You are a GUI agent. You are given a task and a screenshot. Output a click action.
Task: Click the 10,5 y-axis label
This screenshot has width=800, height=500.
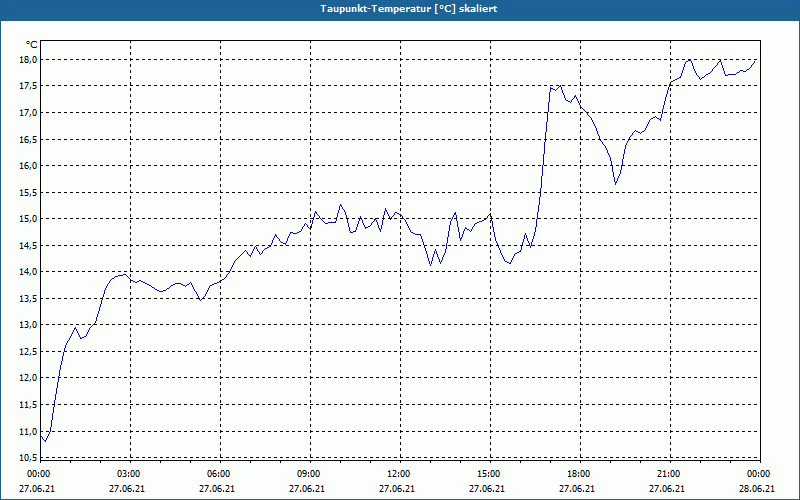(x=28, y=457)
